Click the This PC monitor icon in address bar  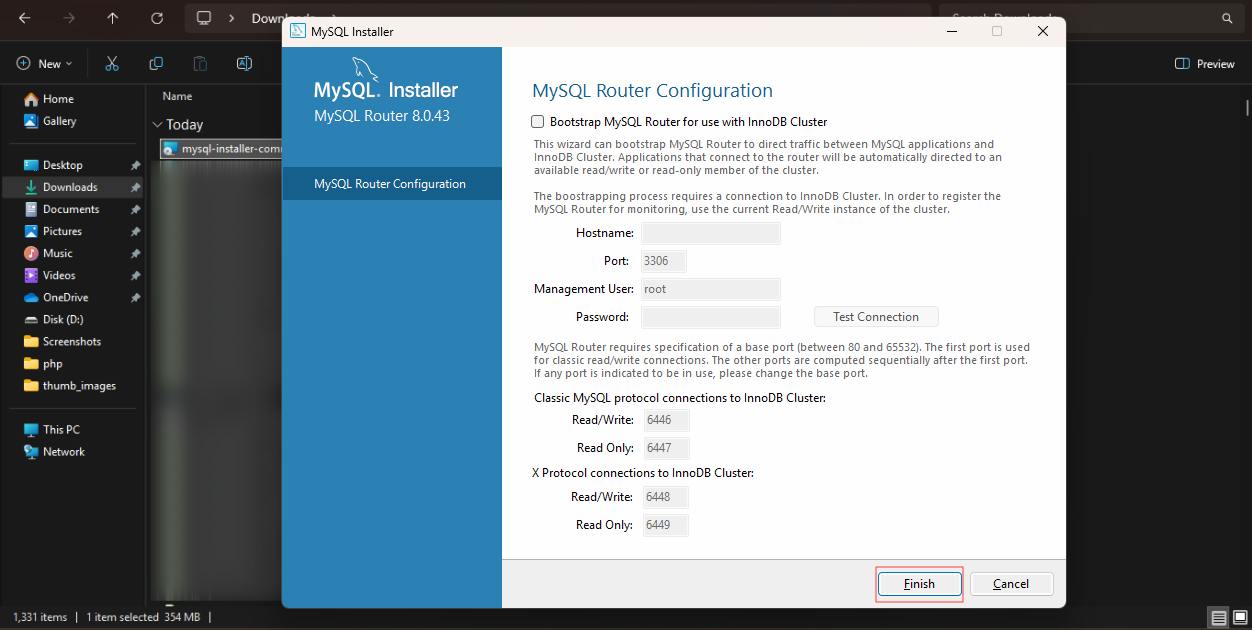[204, 18]
